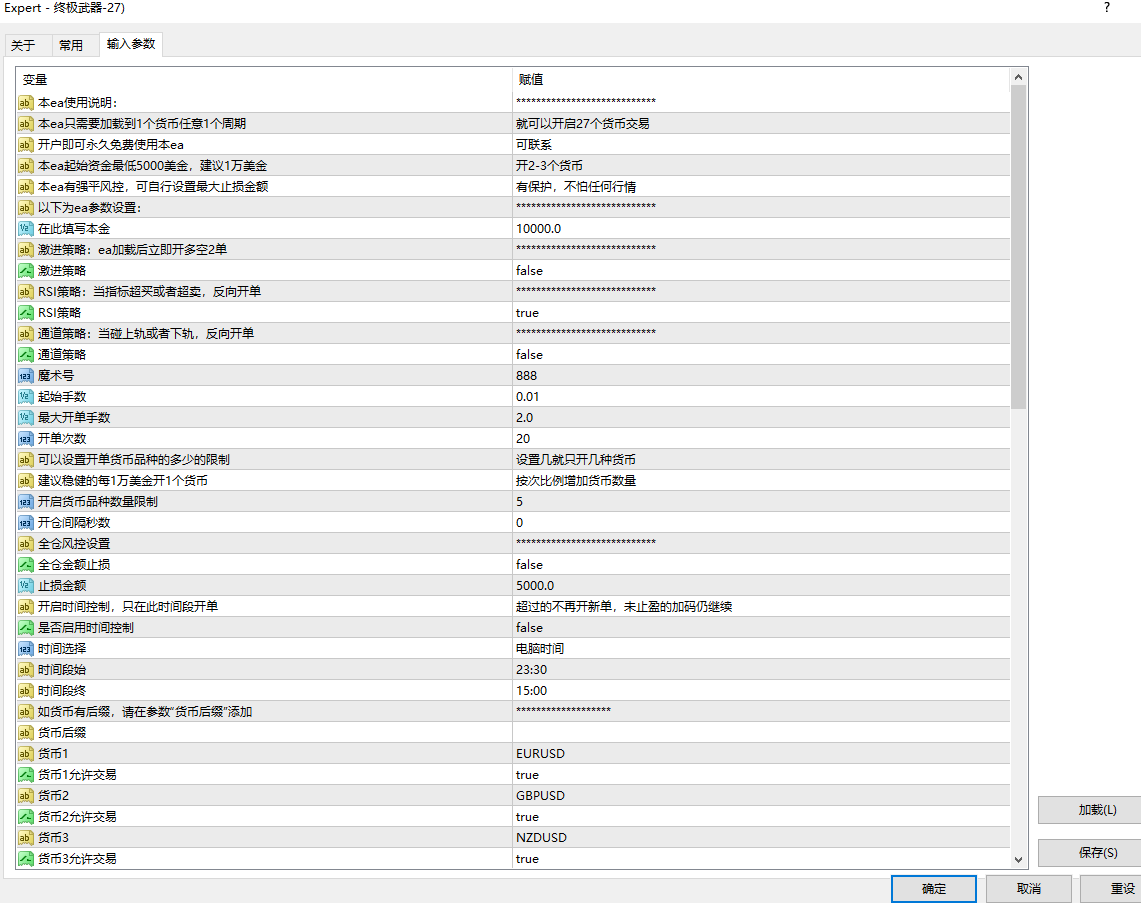This screenshot has width=1141, height=903.
Task: Click the scrollbar up arrow of parameter list
Action: pyautogui.click(x=1018, y=77)
